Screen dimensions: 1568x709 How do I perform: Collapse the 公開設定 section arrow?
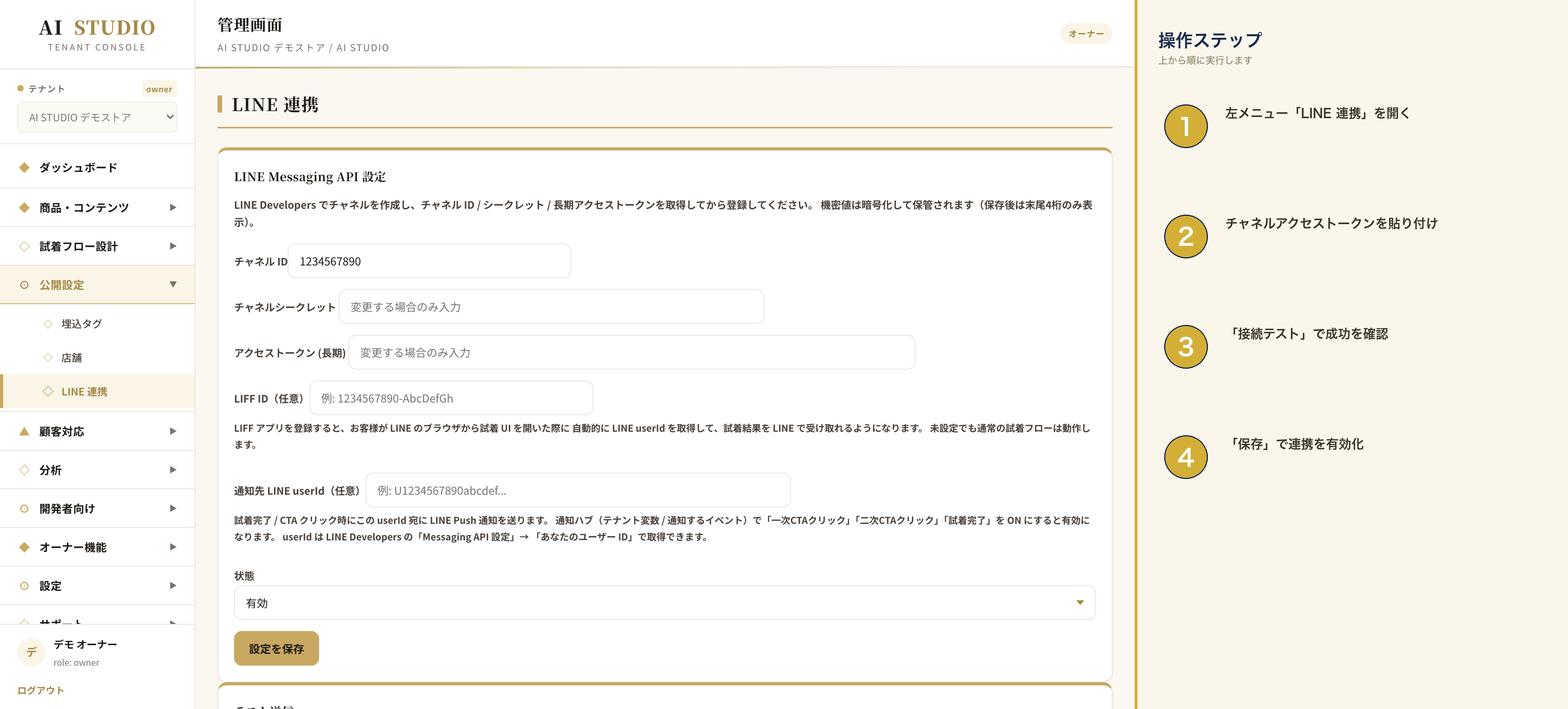click(x=173, y=284)
